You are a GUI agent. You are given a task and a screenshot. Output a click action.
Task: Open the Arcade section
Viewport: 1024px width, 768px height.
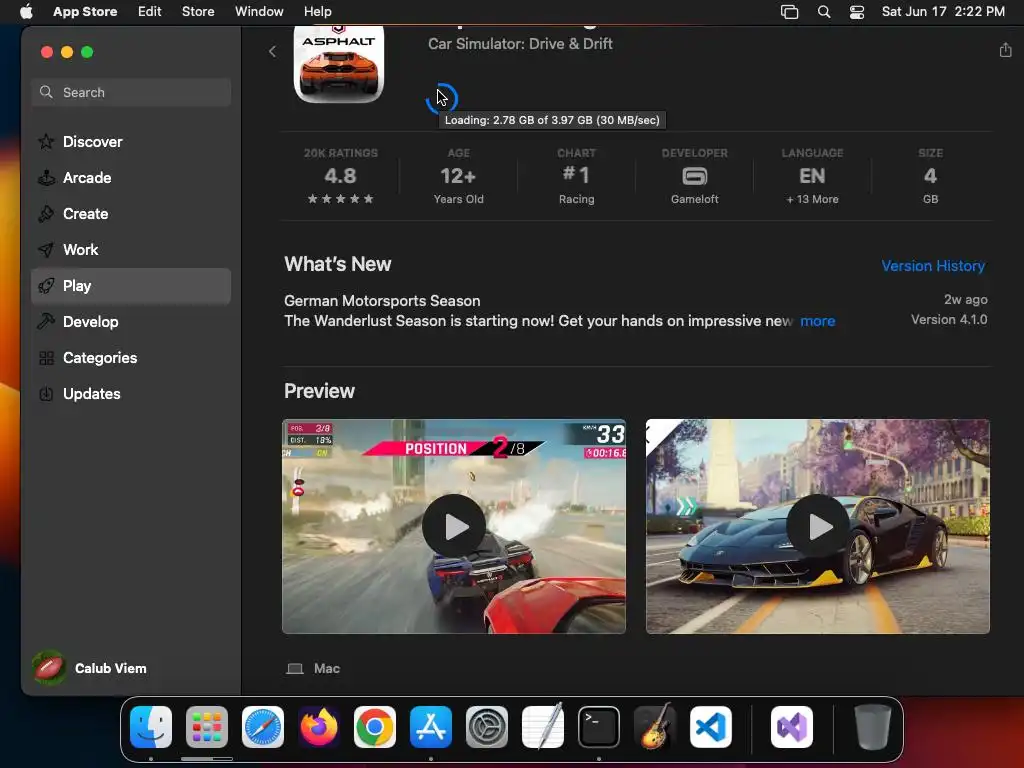tap(131, 178)
